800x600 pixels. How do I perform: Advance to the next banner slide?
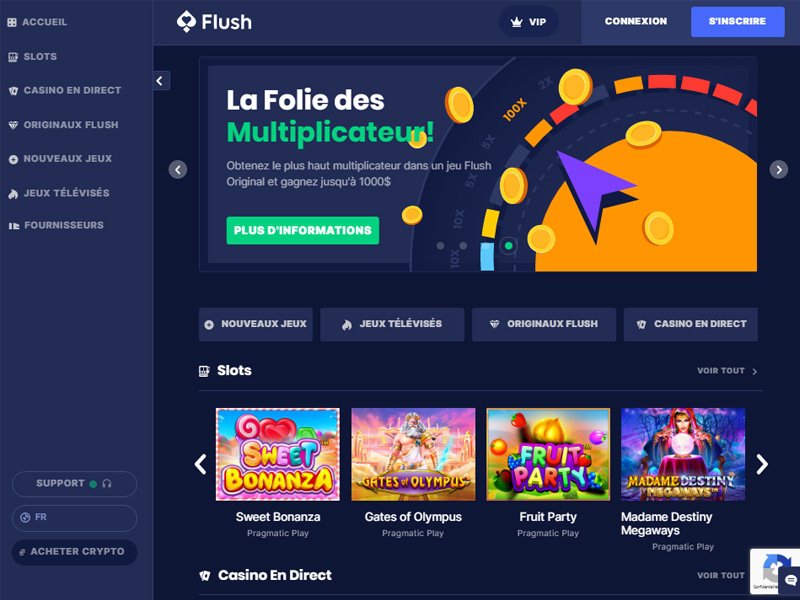click(779, 169)
